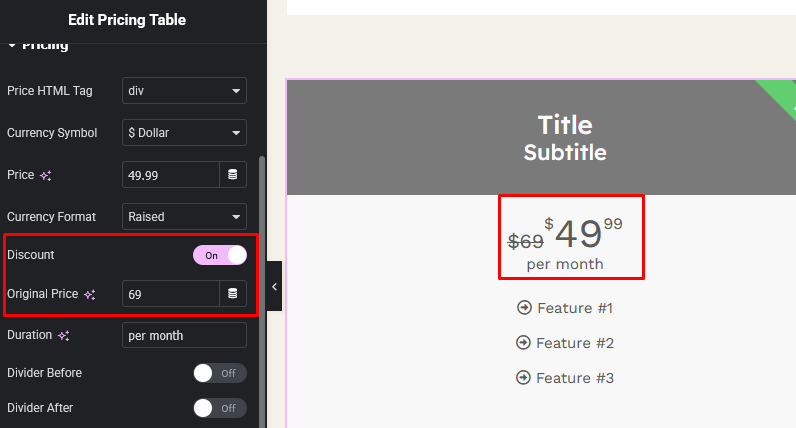Click the arrow icon beside Feature #3
The image size is (796, 428).
[x=523, y=378]
